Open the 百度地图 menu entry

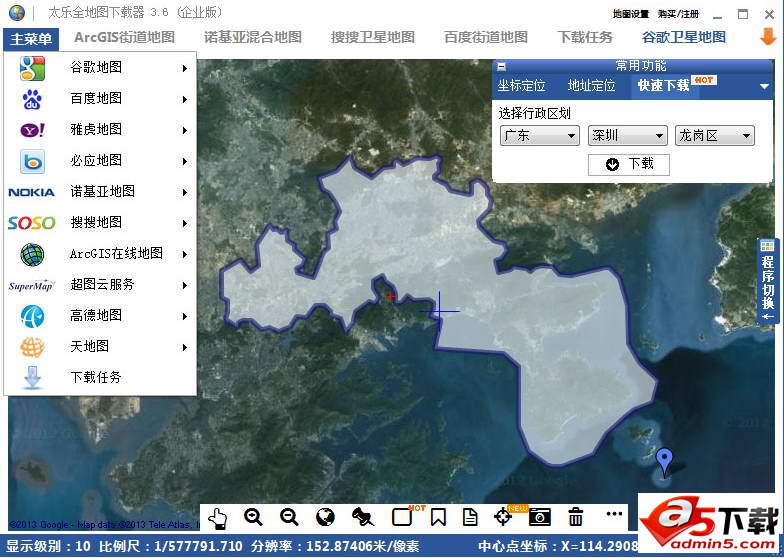100,99
